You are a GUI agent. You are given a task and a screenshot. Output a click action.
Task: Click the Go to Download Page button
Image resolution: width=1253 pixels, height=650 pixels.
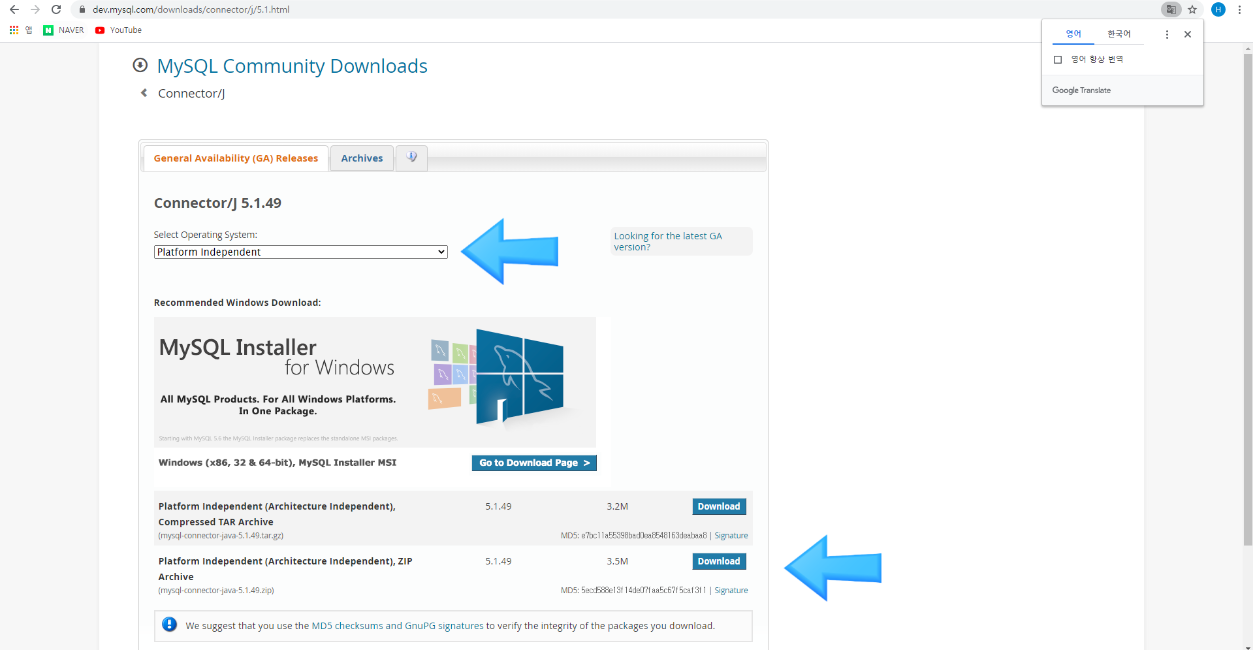pyautogui.click(x=534, y=463)
